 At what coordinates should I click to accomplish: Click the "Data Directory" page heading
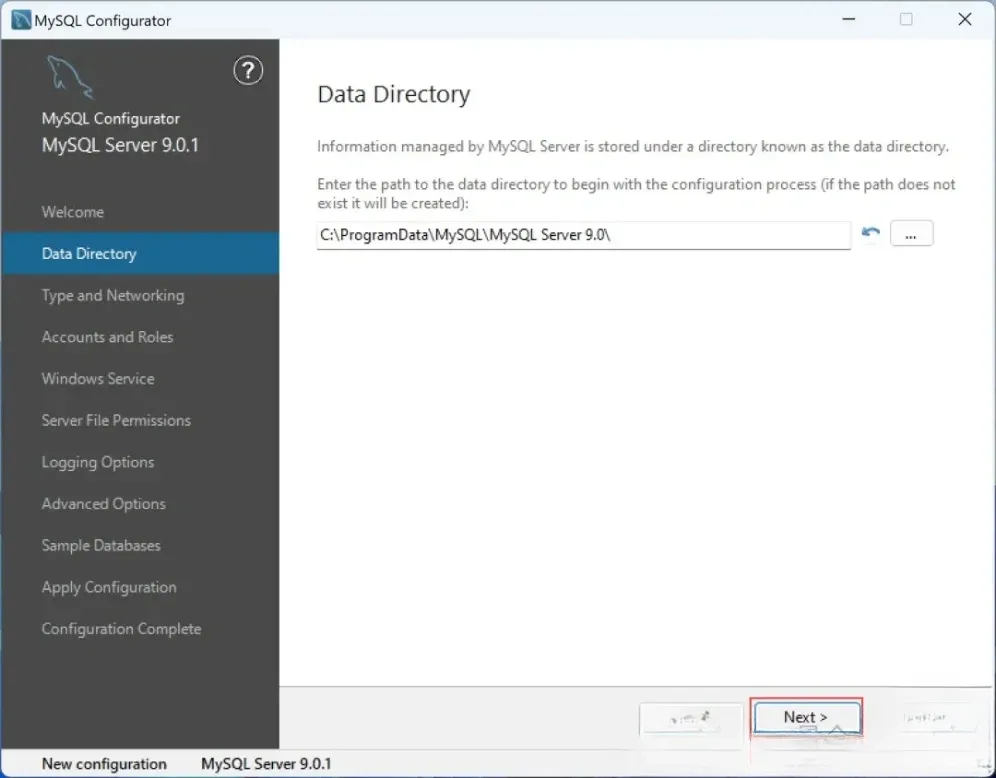pyautogui.click(x=394, y=94)
